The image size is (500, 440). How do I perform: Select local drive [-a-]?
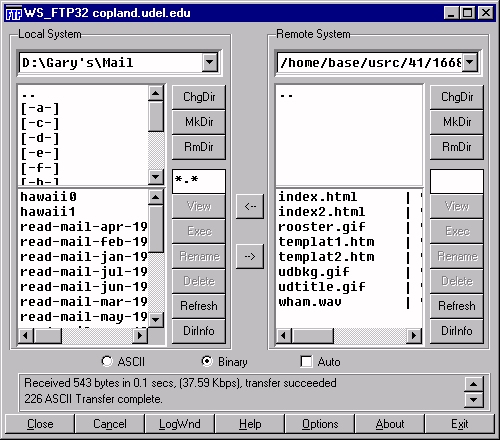coord(40,108)
